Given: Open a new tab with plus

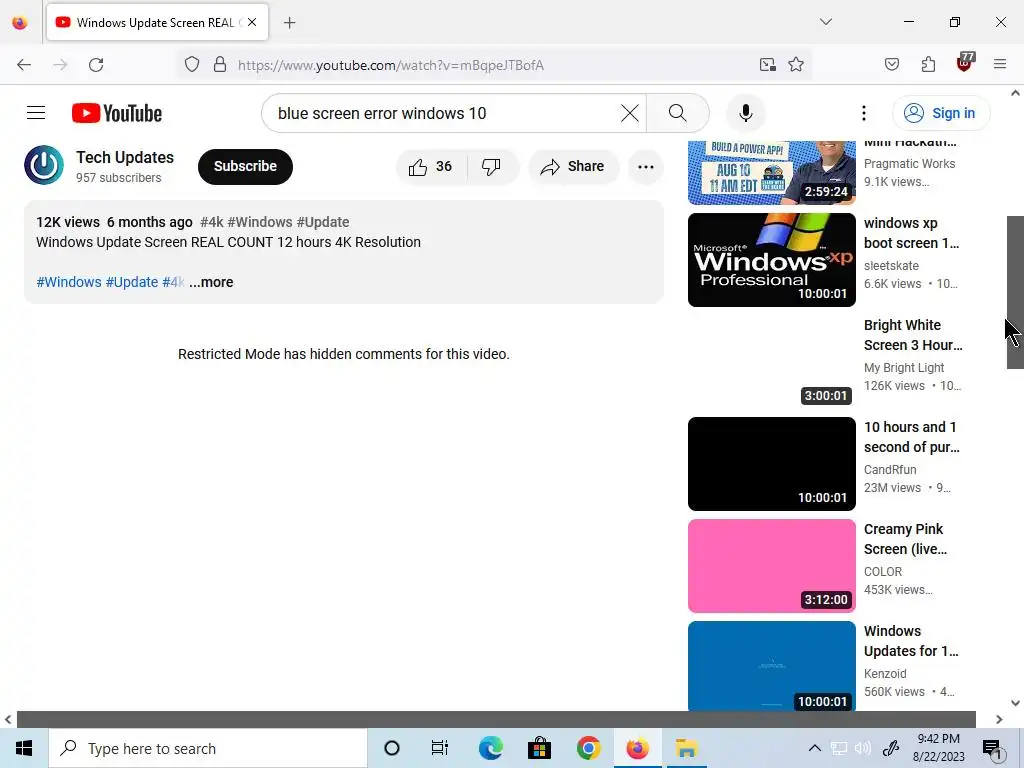Looking at the screenshot, I should click(289, 23).
